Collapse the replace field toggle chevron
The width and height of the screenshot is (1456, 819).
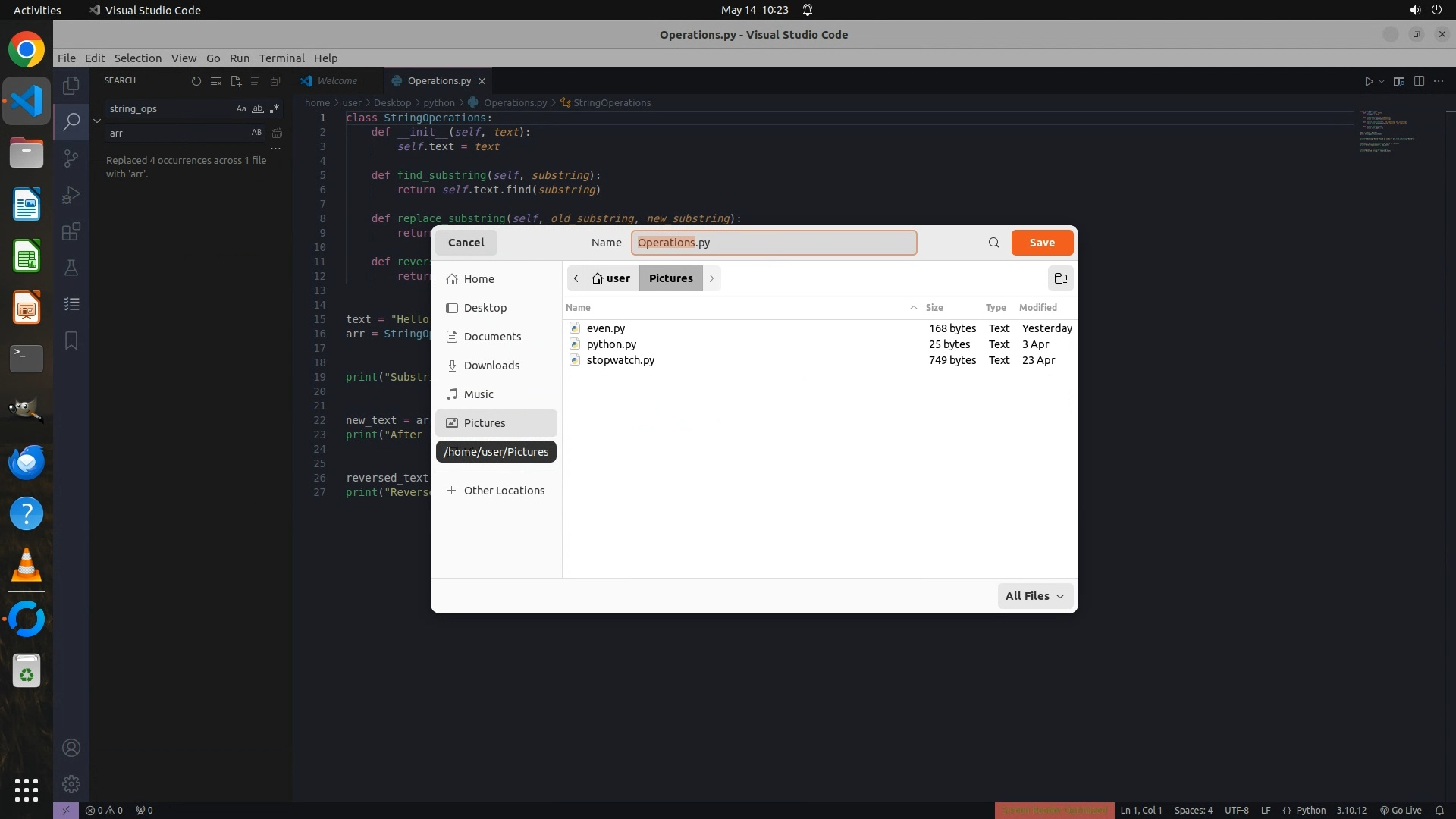click(x=97, y=121)
